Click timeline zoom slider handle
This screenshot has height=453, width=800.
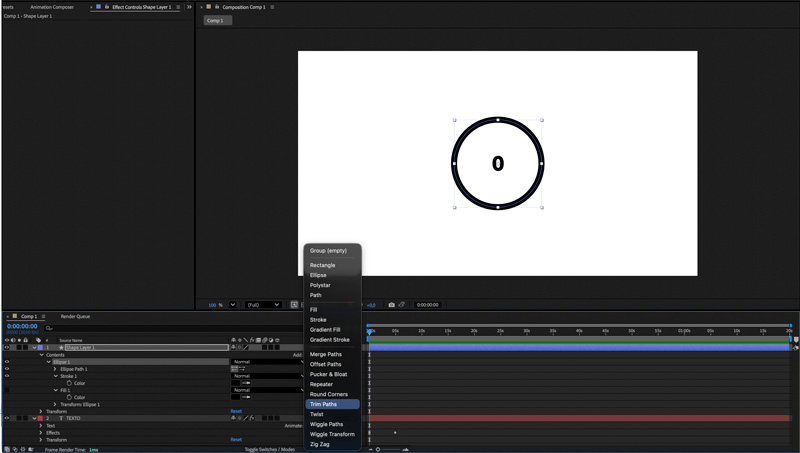tap(378, 449)
